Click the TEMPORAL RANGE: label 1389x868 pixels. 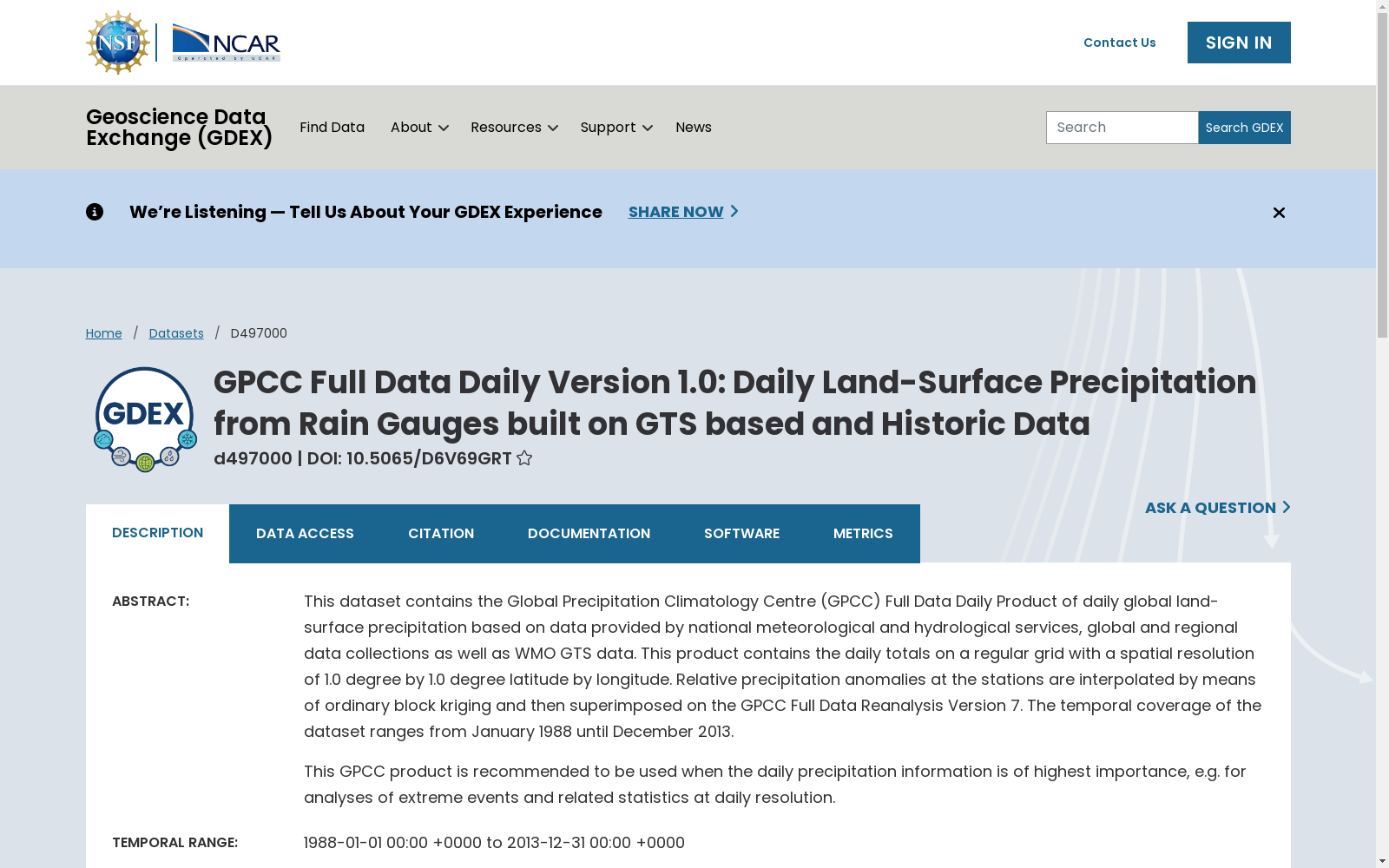pos(174,843)
